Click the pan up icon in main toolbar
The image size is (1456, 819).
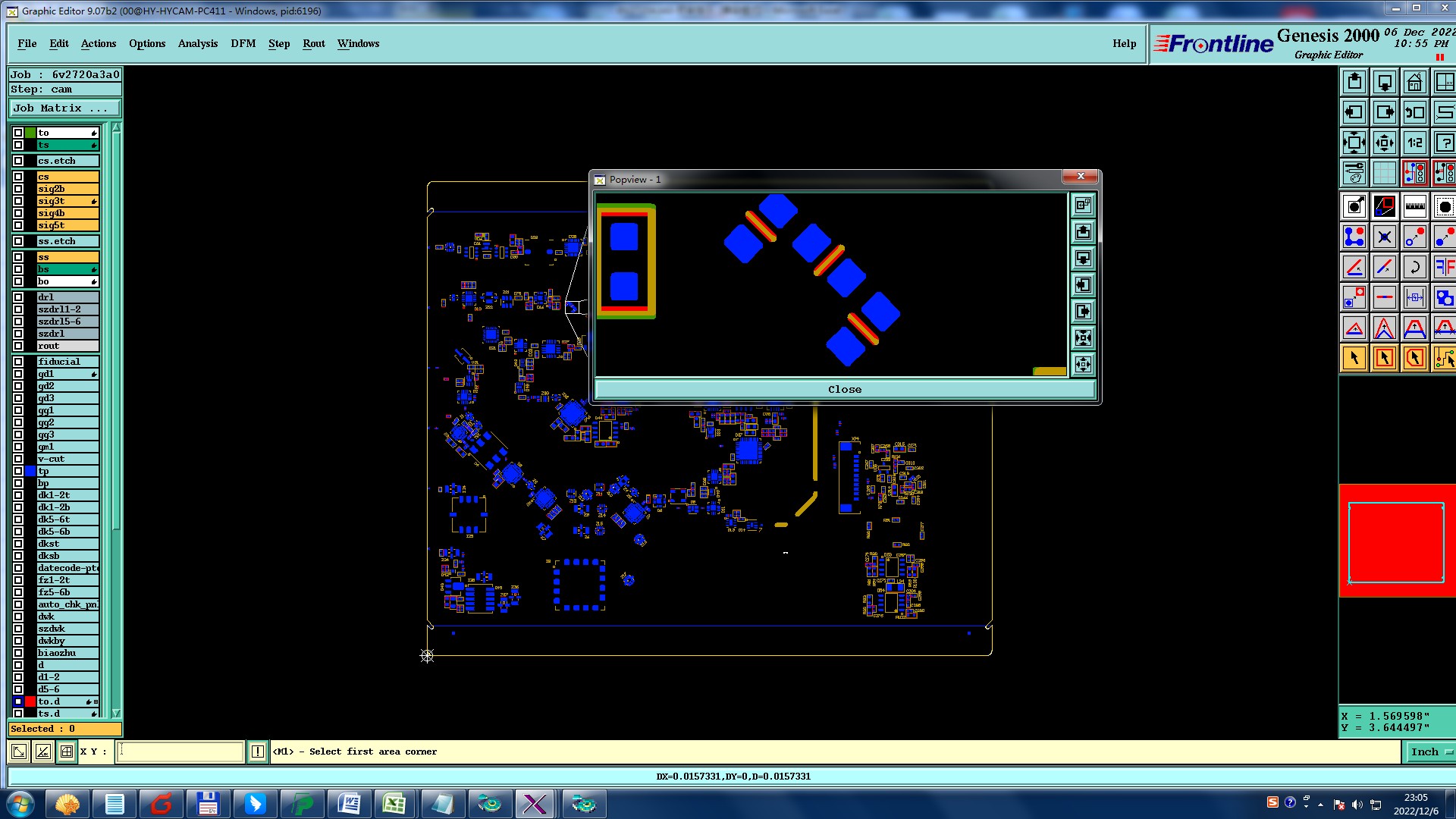coord(1354,82)
